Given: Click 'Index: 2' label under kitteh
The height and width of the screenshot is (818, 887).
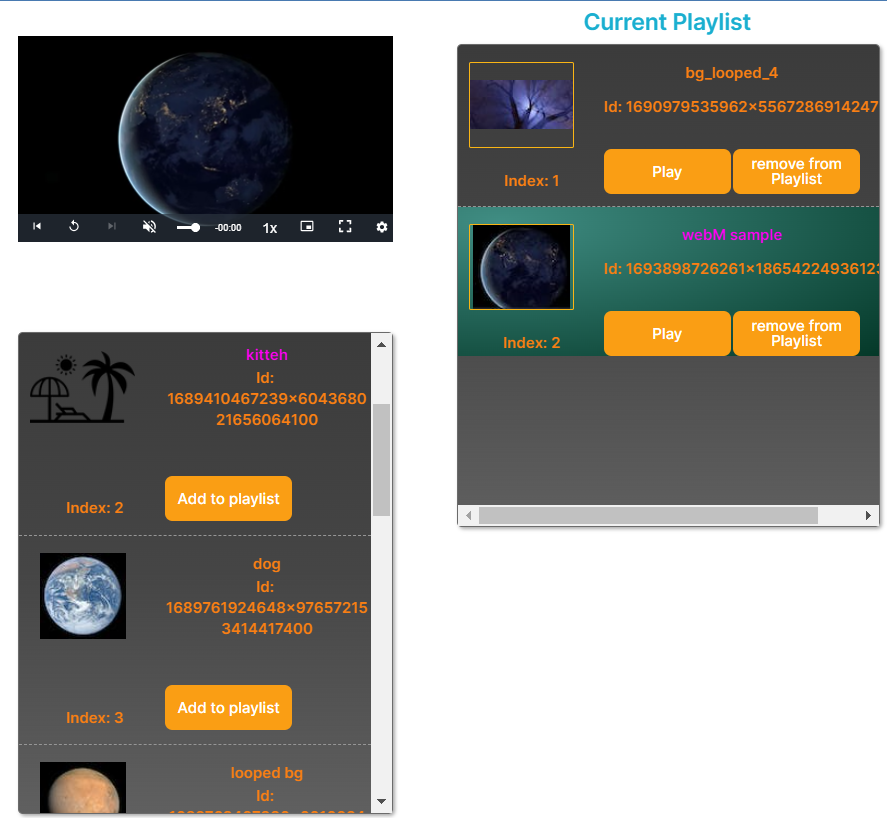Looking at the screenshot, I should point(94,507).
